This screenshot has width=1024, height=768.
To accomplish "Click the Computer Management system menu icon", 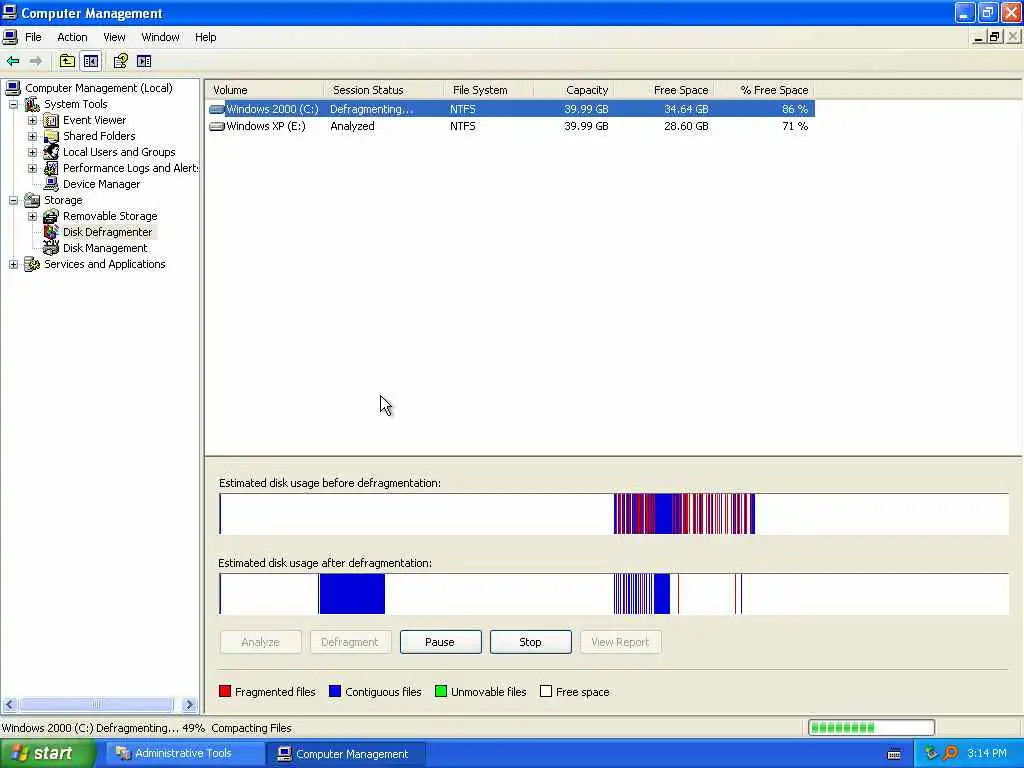I will 10,12.
